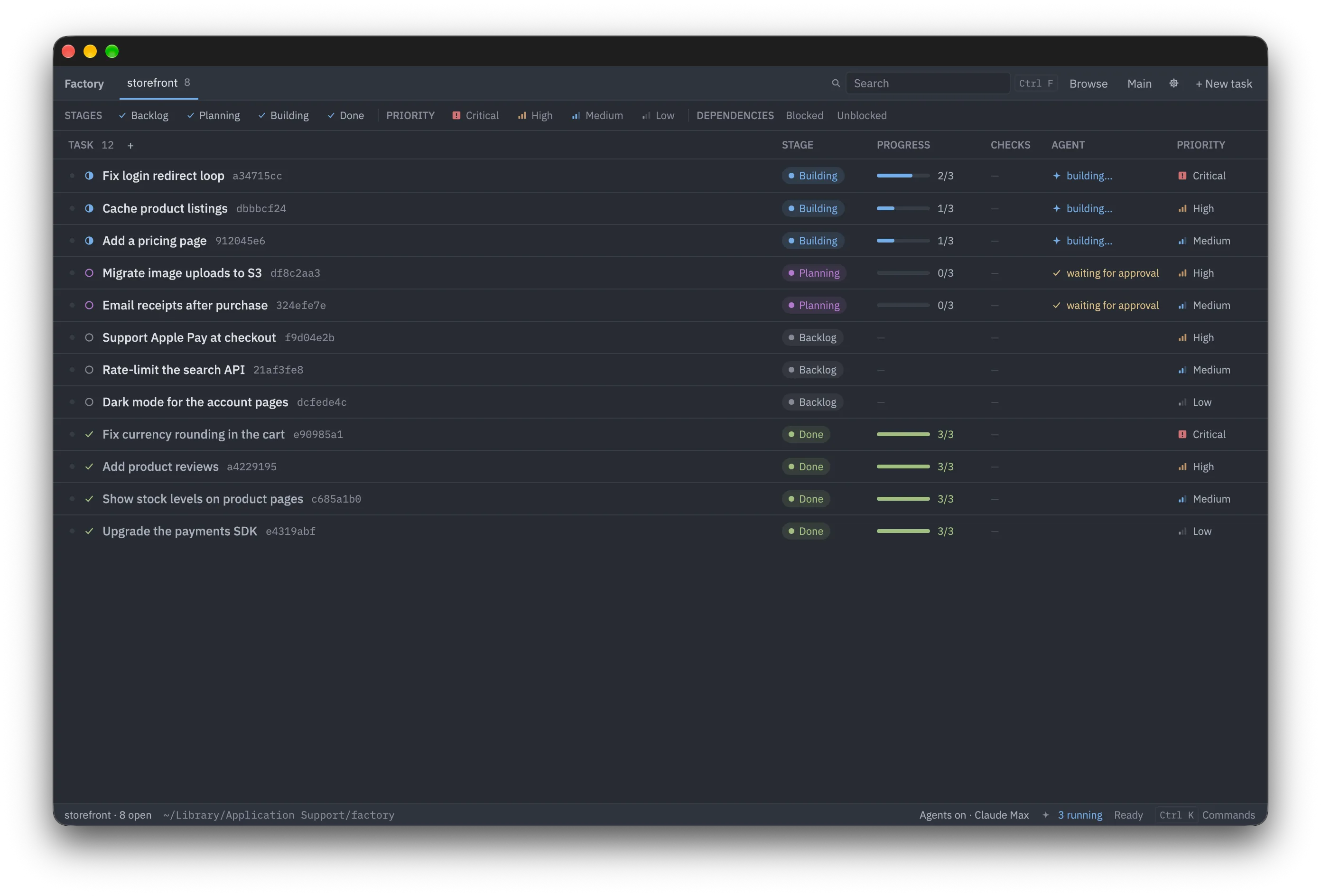Click sparkle agent icon on Fix login redirect loop row
The width and height of the screenshot is (1321, 896).
tap(1056, 176)
